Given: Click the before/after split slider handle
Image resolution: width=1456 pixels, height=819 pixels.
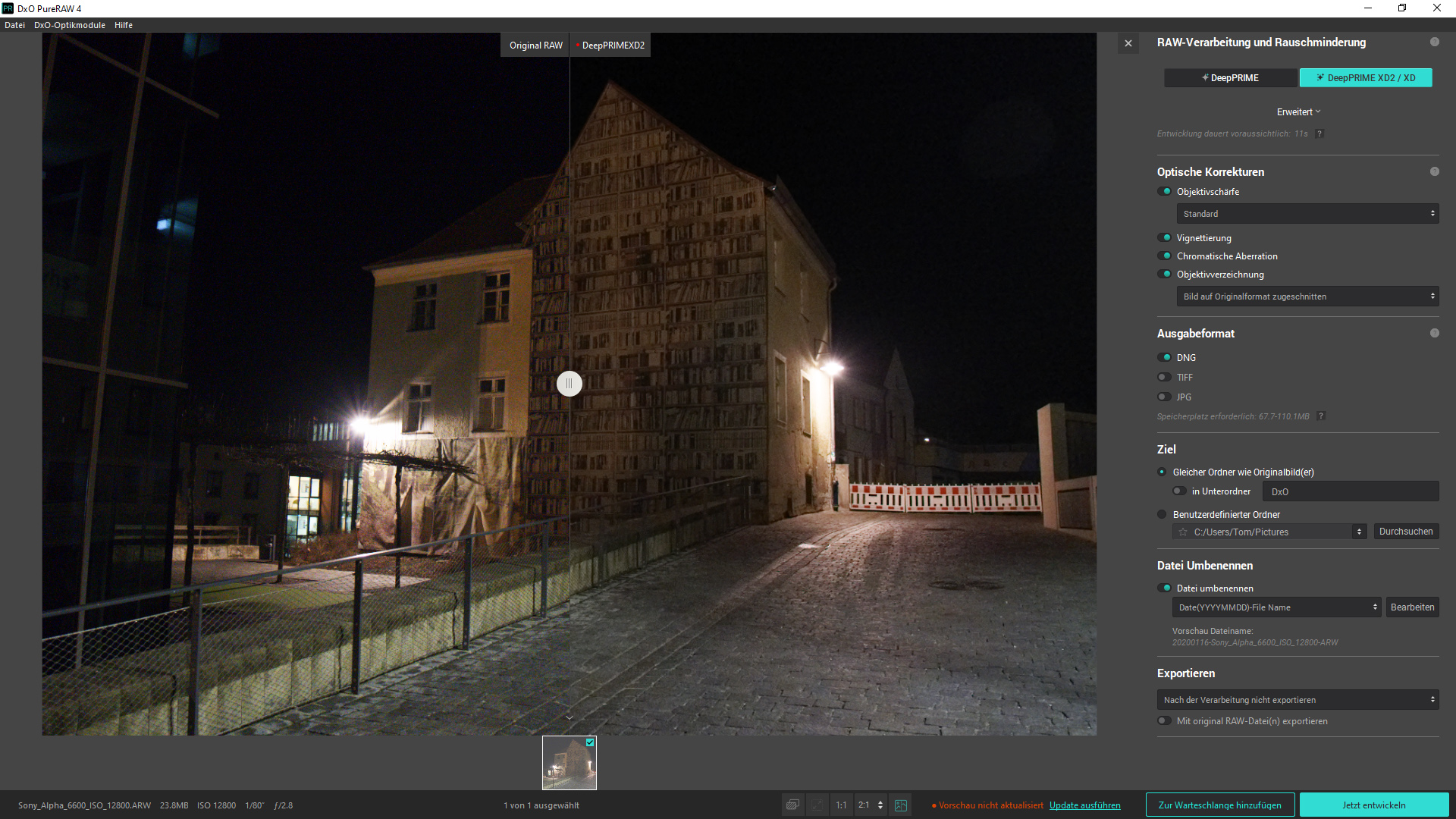Looking at the screenshot, I should [570, 384].
